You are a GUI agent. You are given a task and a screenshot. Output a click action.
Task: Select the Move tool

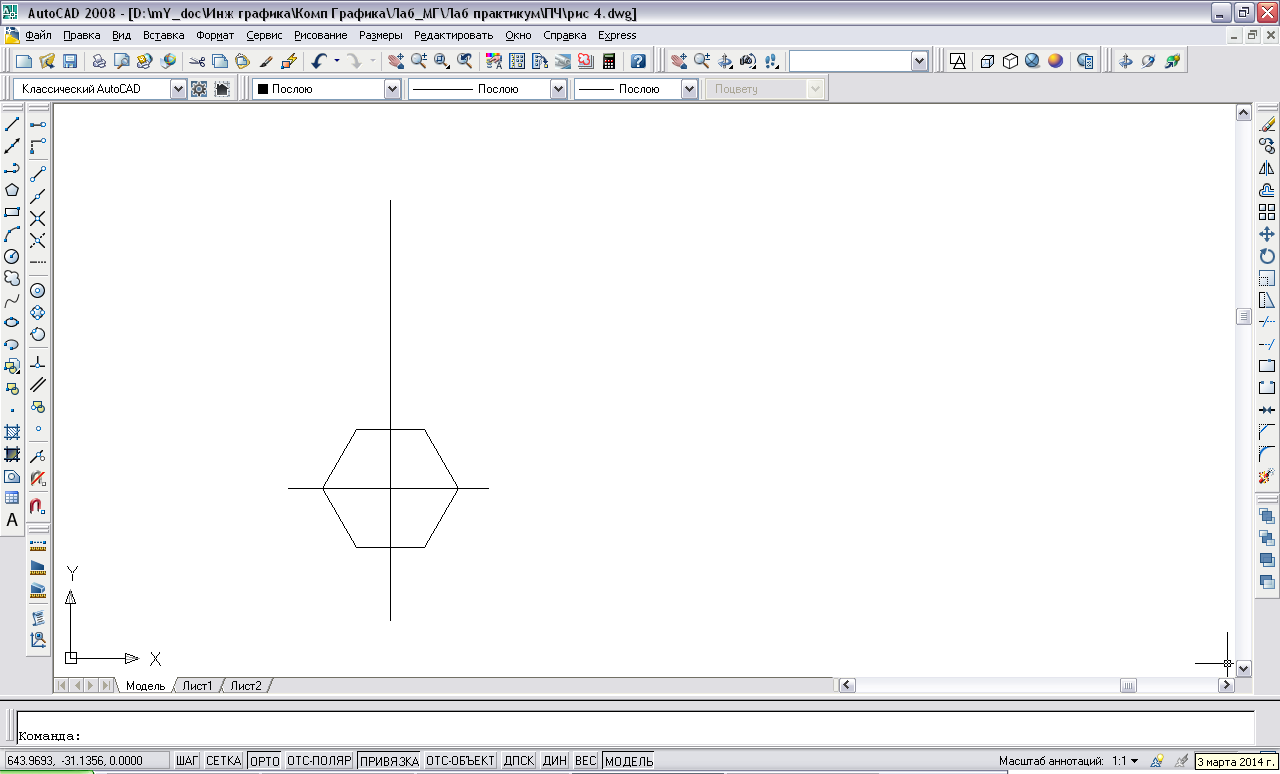1267,234
